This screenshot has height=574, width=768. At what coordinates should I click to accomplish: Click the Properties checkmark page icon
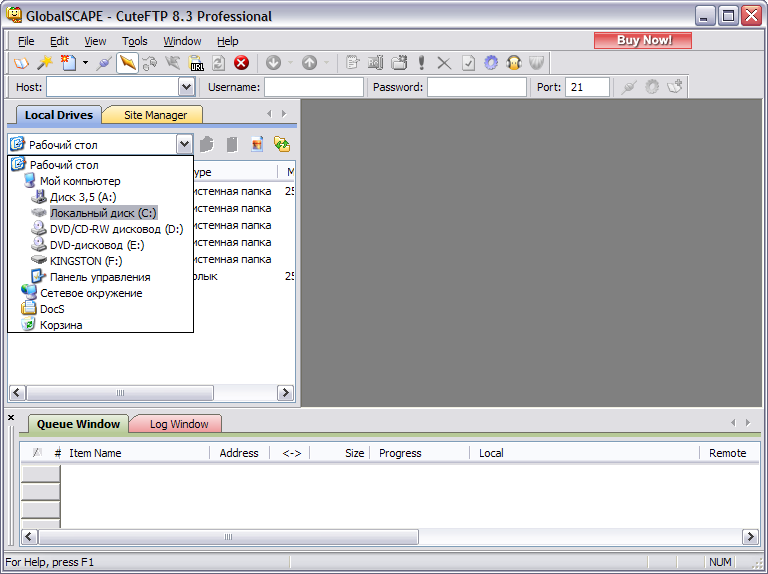pos(468,63)
